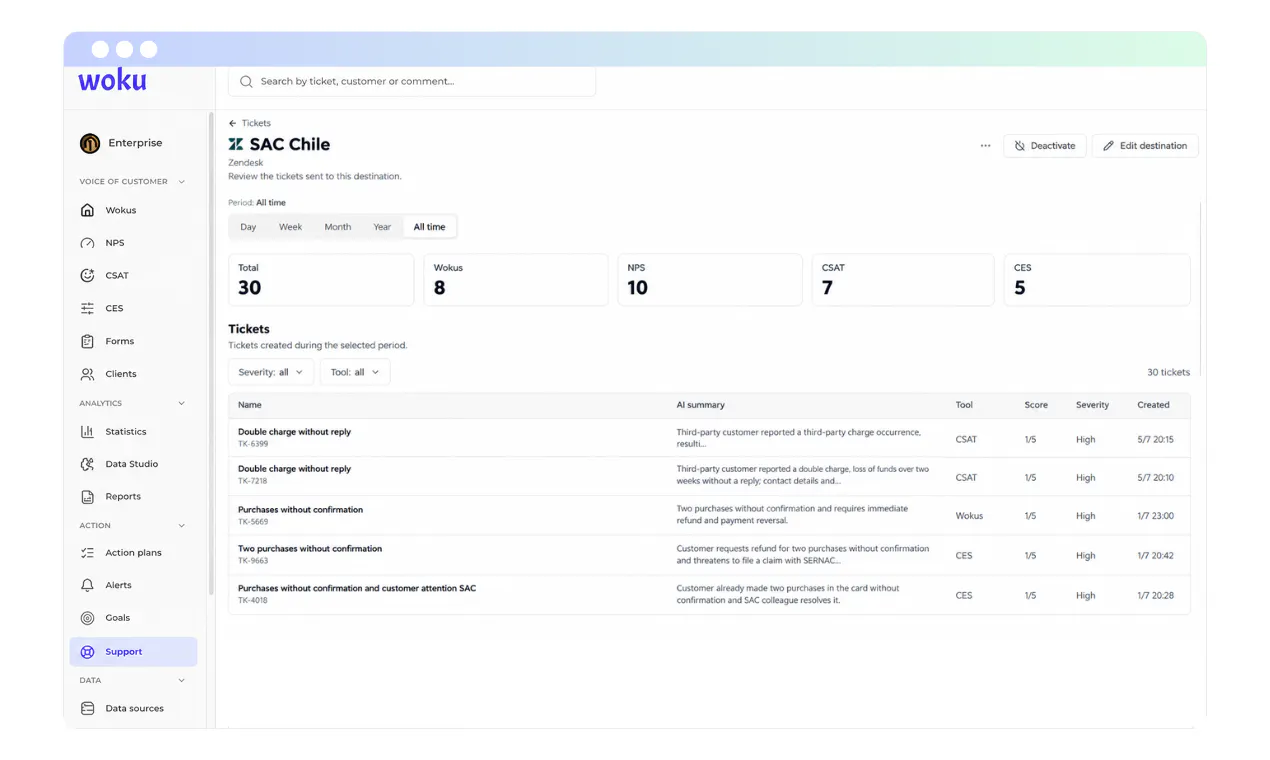Collapse the Data section
The image size is (1270, 760).
(x=182, y=680)
